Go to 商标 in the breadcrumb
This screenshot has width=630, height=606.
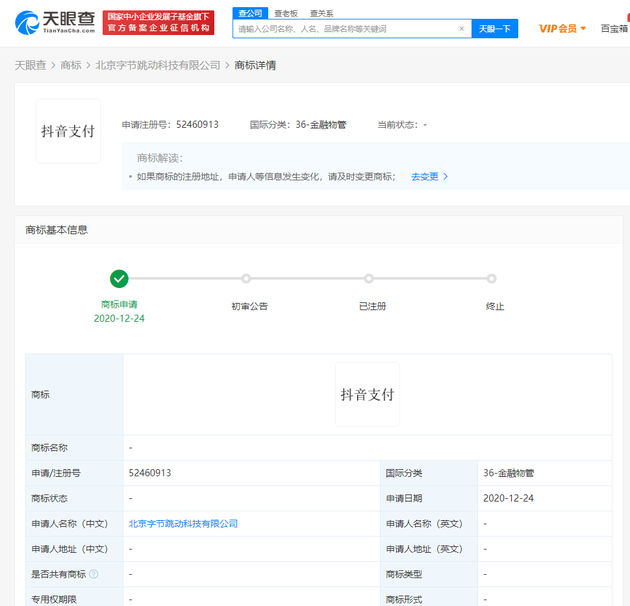click(71, 65)
